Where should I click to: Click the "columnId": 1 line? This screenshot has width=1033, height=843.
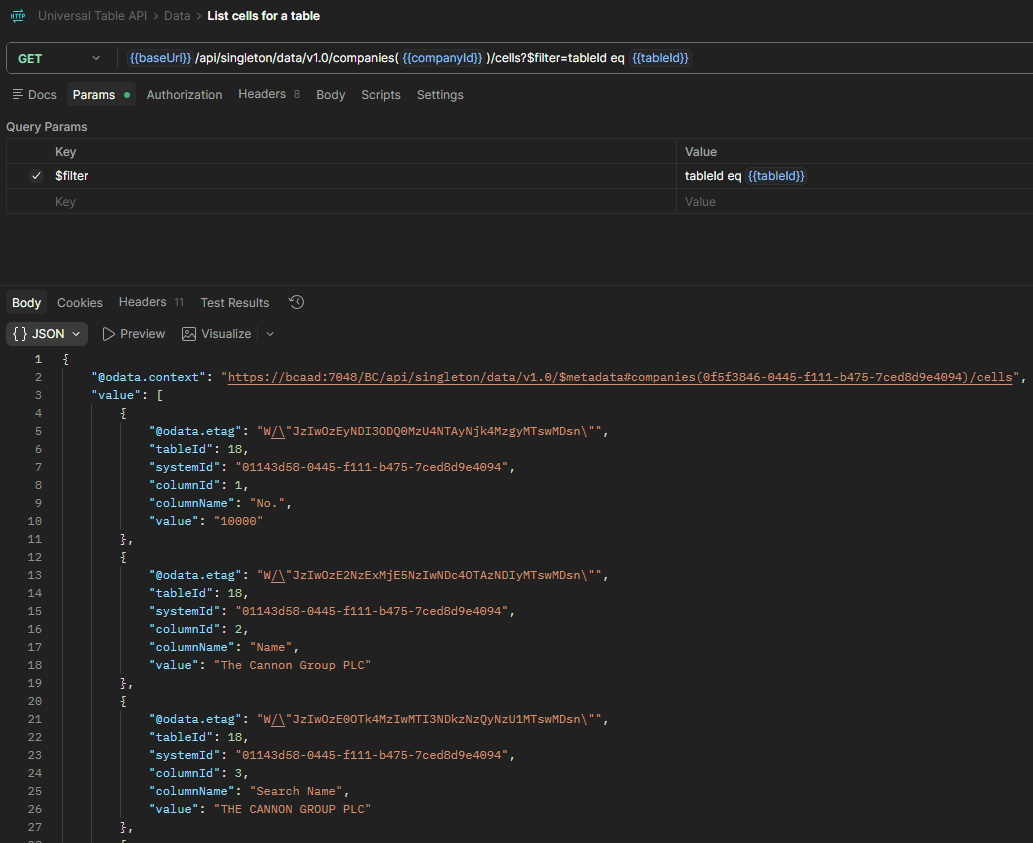[x=198, y=485]
